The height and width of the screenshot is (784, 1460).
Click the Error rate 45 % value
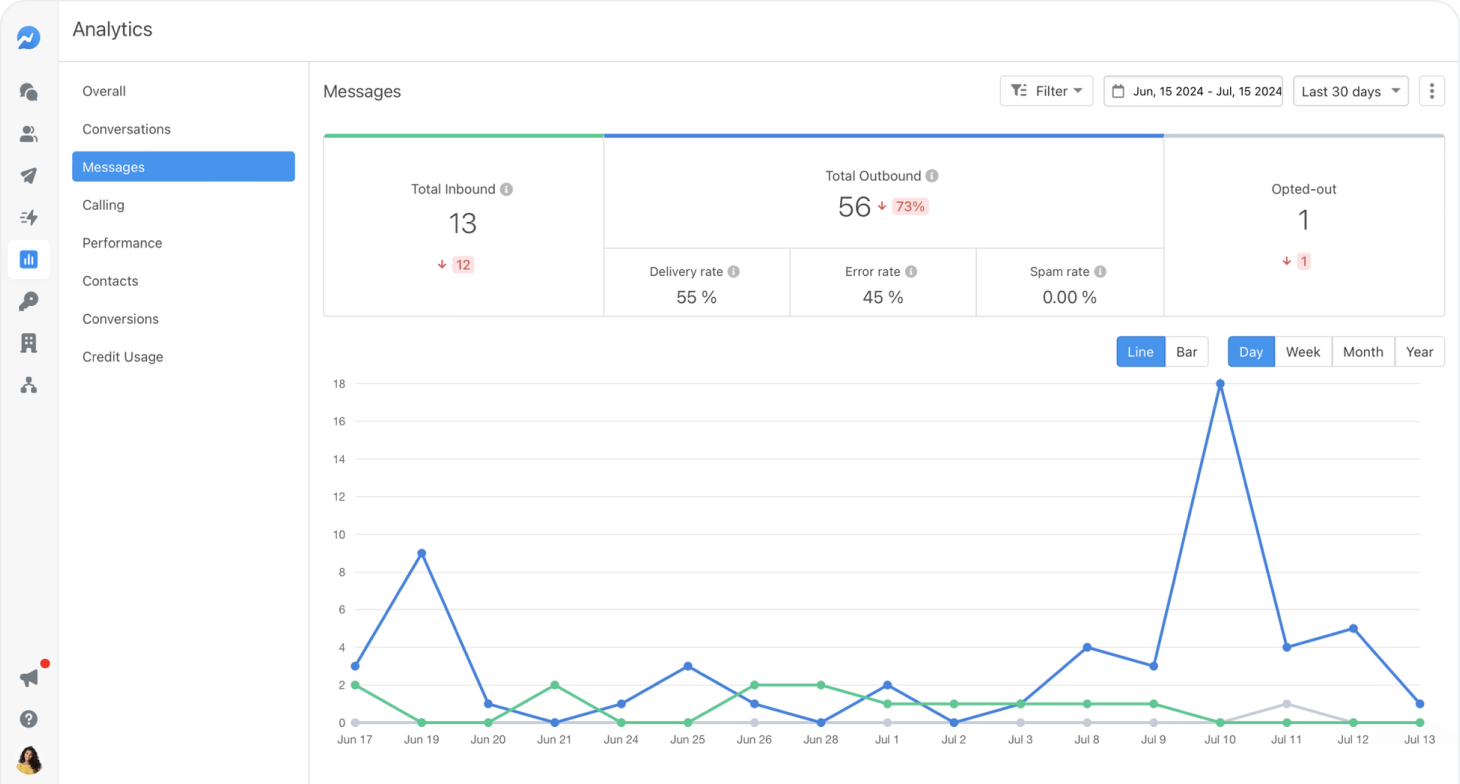pos(883,298)
